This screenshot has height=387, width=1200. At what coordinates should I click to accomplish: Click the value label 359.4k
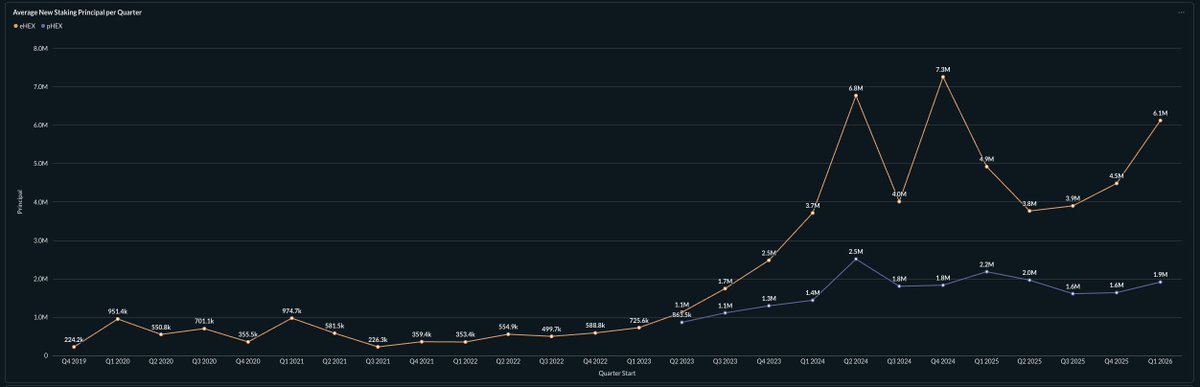(421, 334)
